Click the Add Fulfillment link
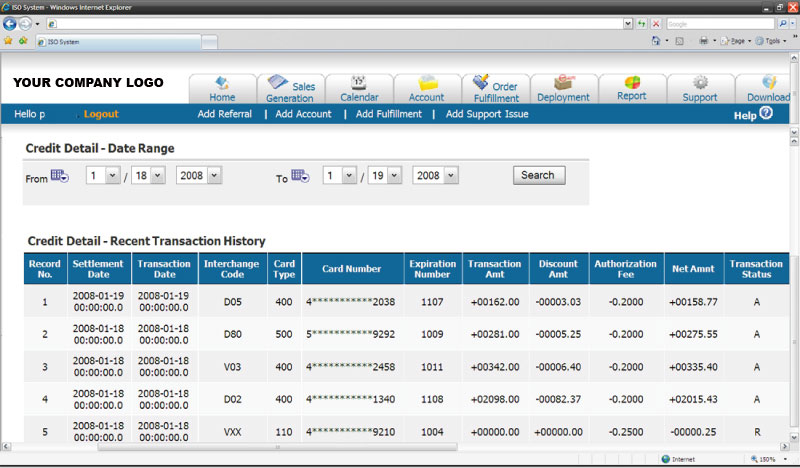The width and height of the screenshot is (800, 468). coord(389,114)
